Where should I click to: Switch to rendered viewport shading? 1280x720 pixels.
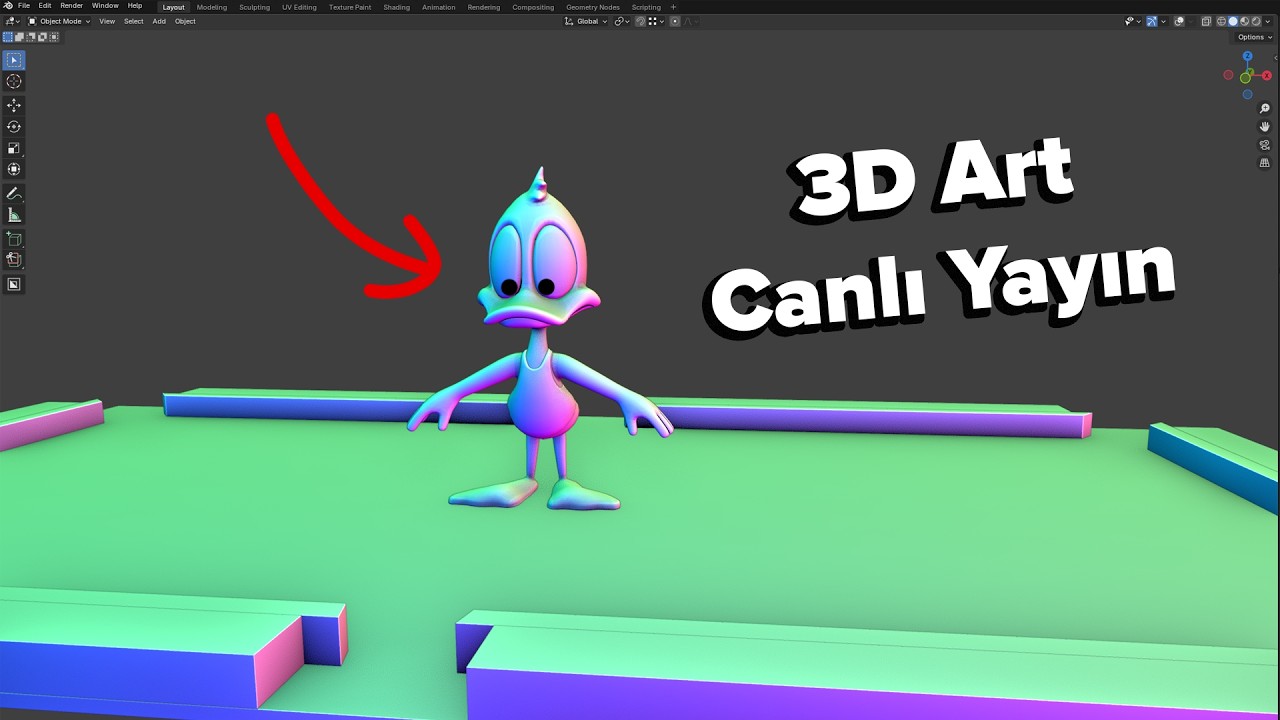(x=1256, y=21)
